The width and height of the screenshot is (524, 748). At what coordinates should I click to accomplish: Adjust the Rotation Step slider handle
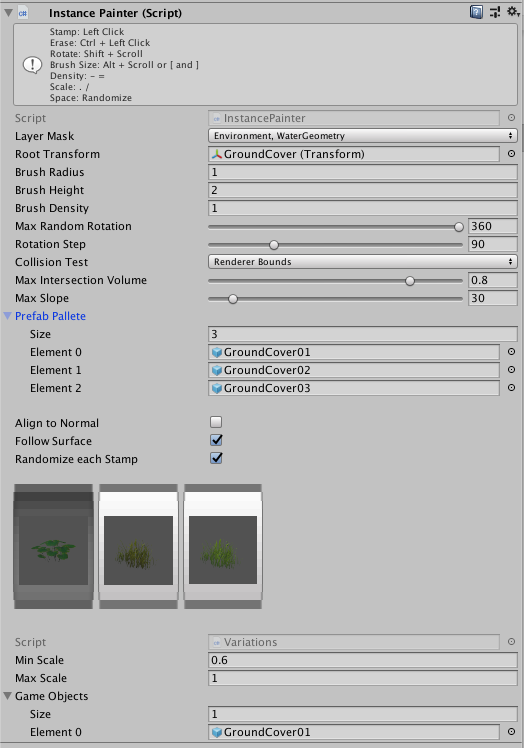pyautogui.click(x=273, y=245)
